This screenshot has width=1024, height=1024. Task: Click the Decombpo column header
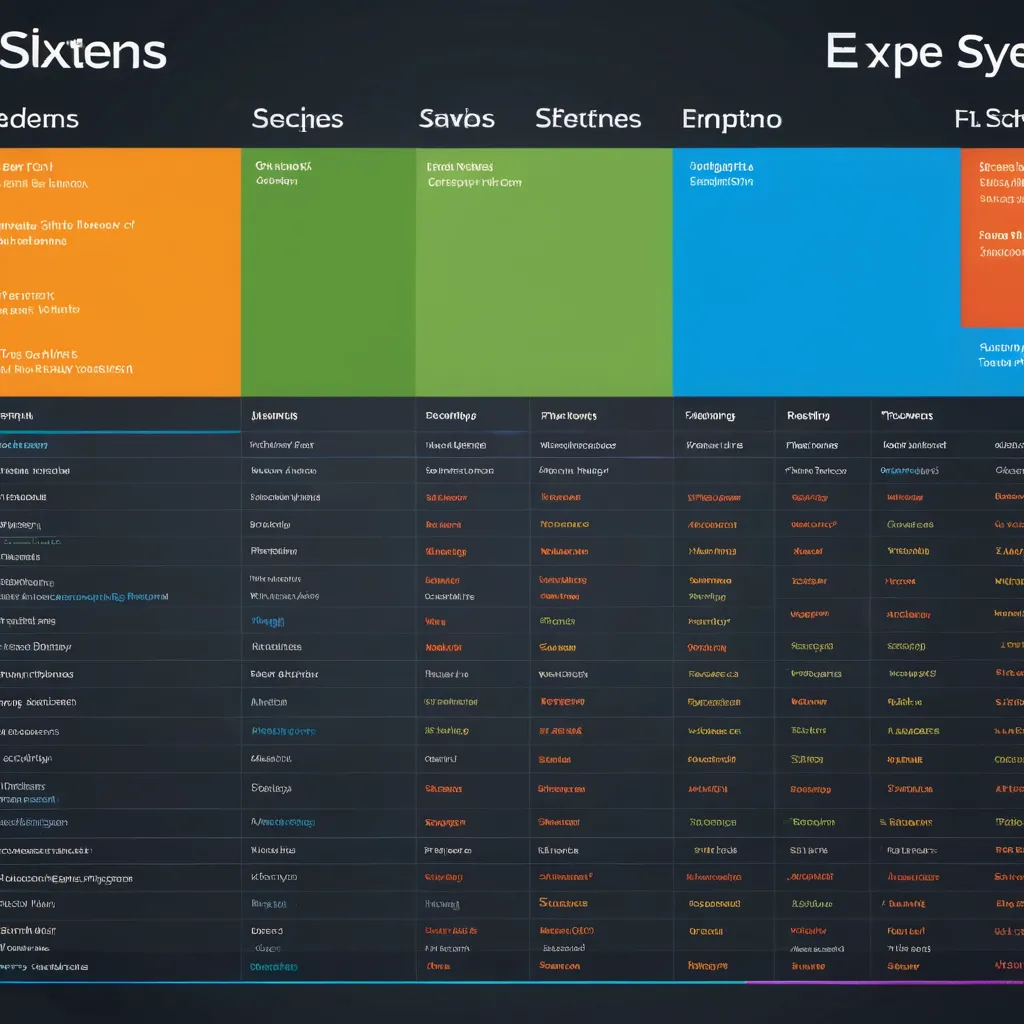(x=450, y=415)
